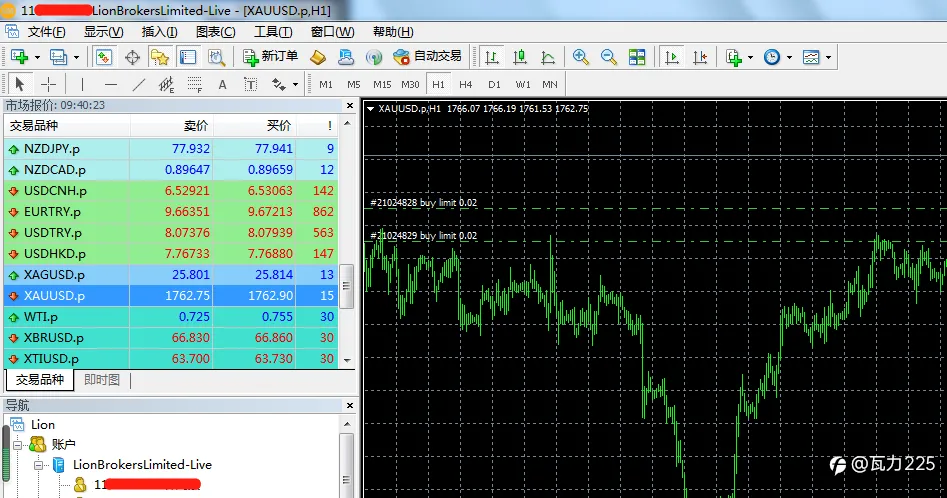Select the Fibonacci retracement tool
Viewport: 947px width, 498px height.
click(194, 84)
